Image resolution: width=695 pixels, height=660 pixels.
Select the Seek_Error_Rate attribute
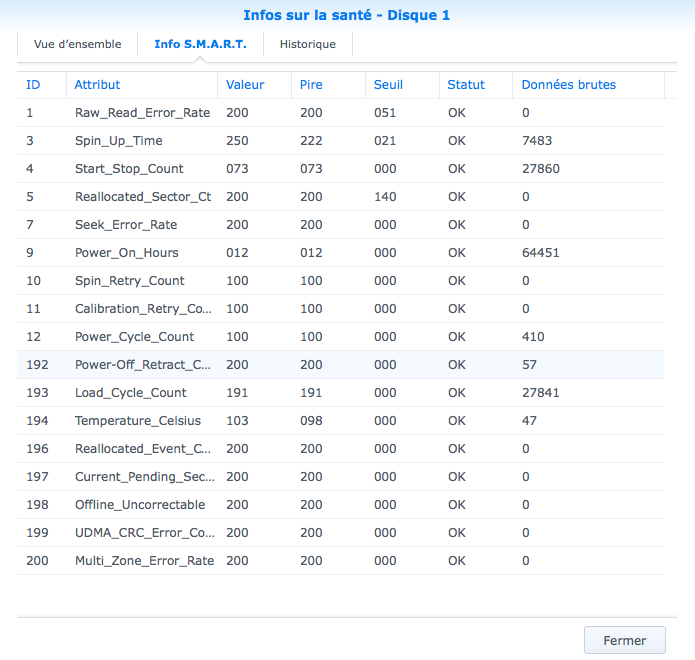(126, 224)
